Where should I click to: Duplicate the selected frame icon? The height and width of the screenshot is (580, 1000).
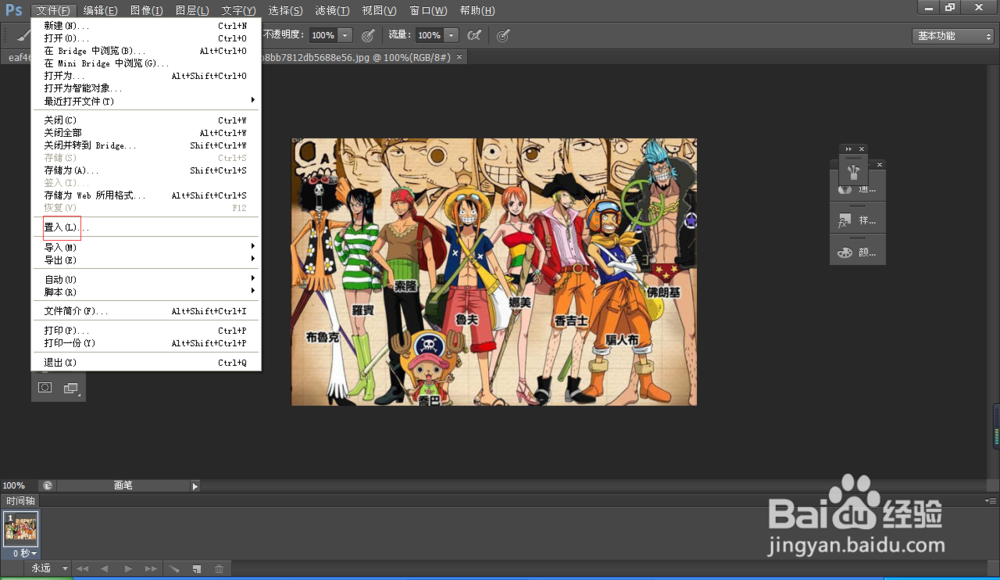point(197,569)
